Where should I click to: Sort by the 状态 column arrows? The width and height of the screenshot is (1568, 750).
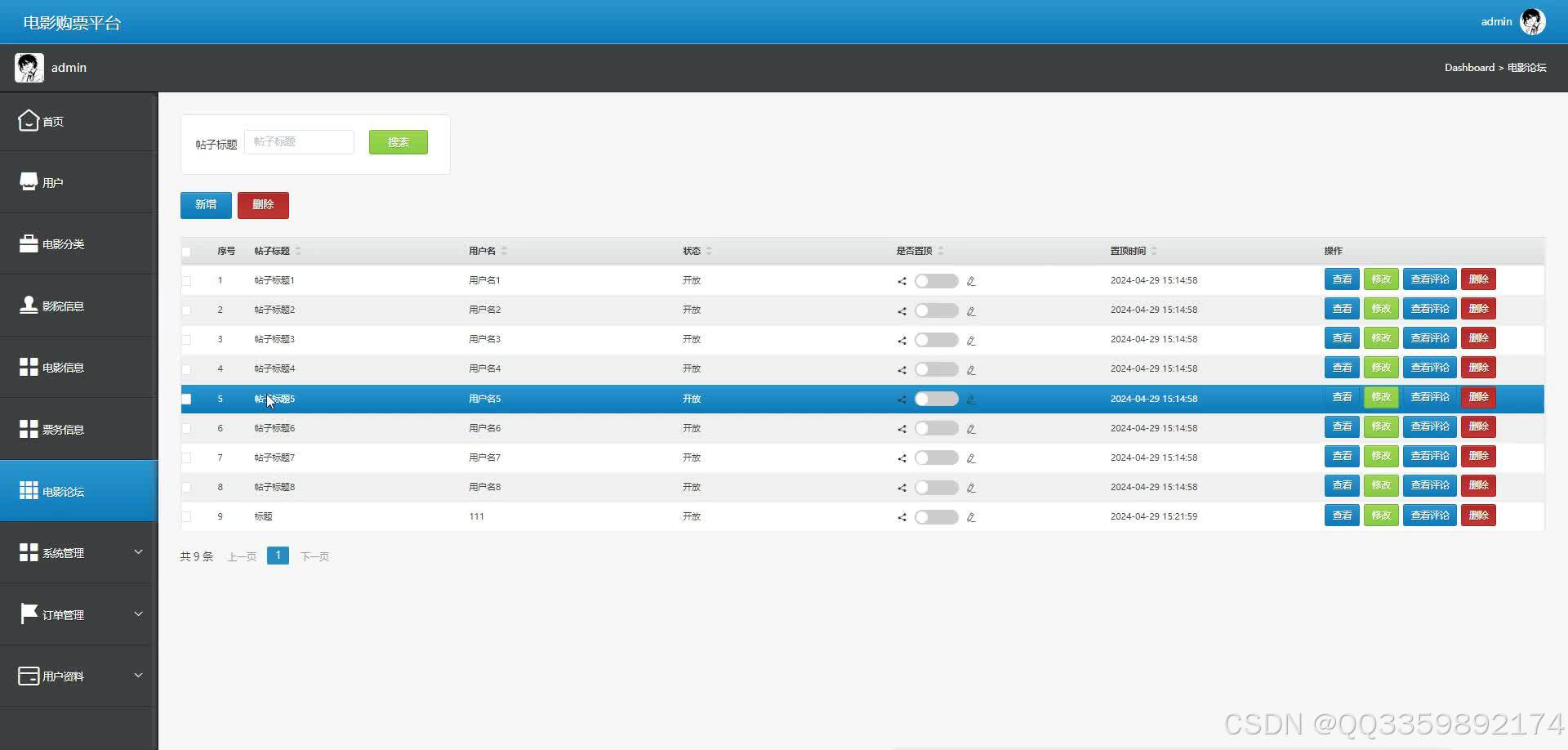(709, 251)
